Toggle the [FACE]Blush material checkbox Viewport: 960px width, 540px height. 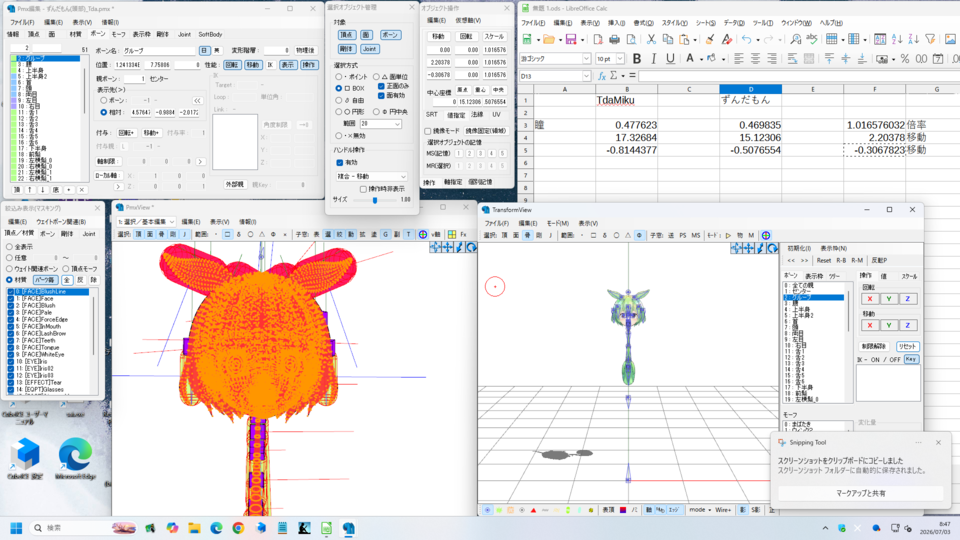pyautogui.click(x=10, y=305)
